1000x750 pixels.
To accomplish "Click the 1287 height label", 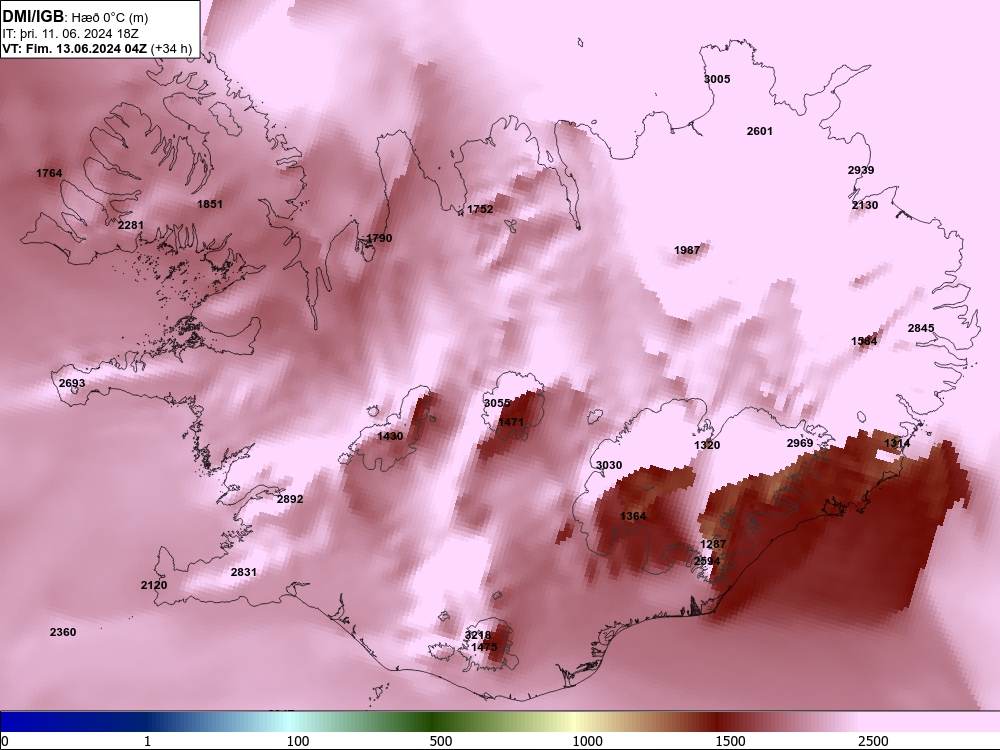I will [x=713, y=544].
